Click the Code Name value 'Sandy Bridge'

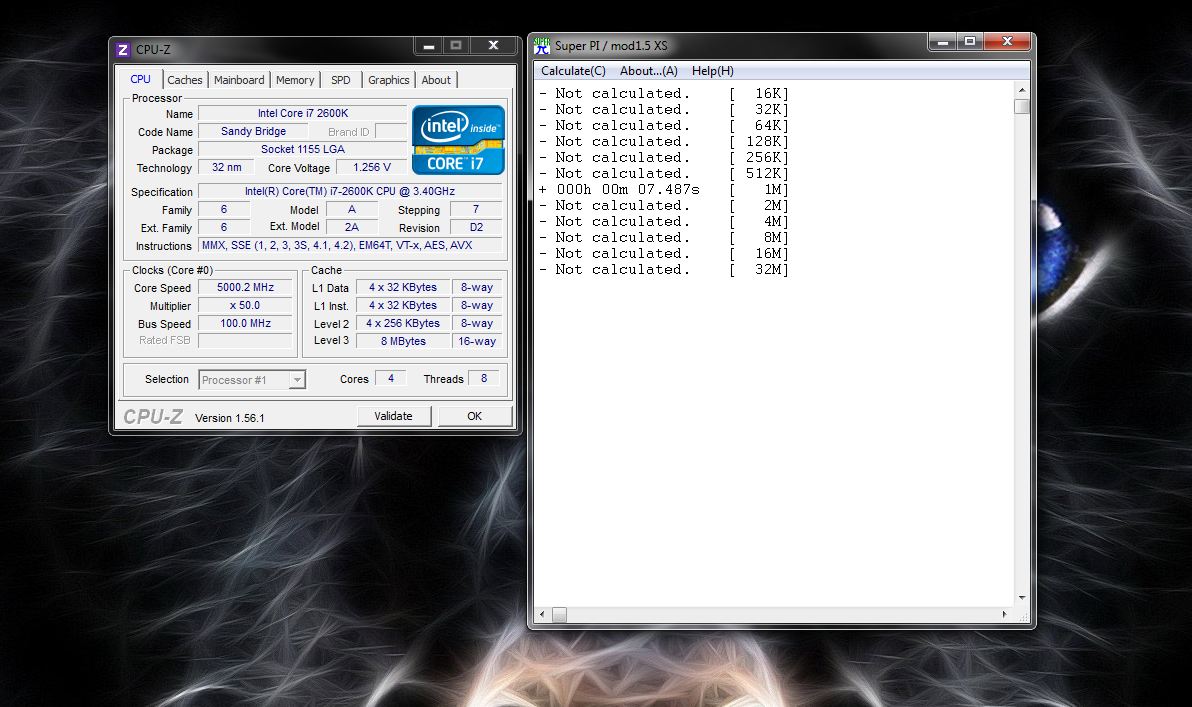click(x=253, y=132)
